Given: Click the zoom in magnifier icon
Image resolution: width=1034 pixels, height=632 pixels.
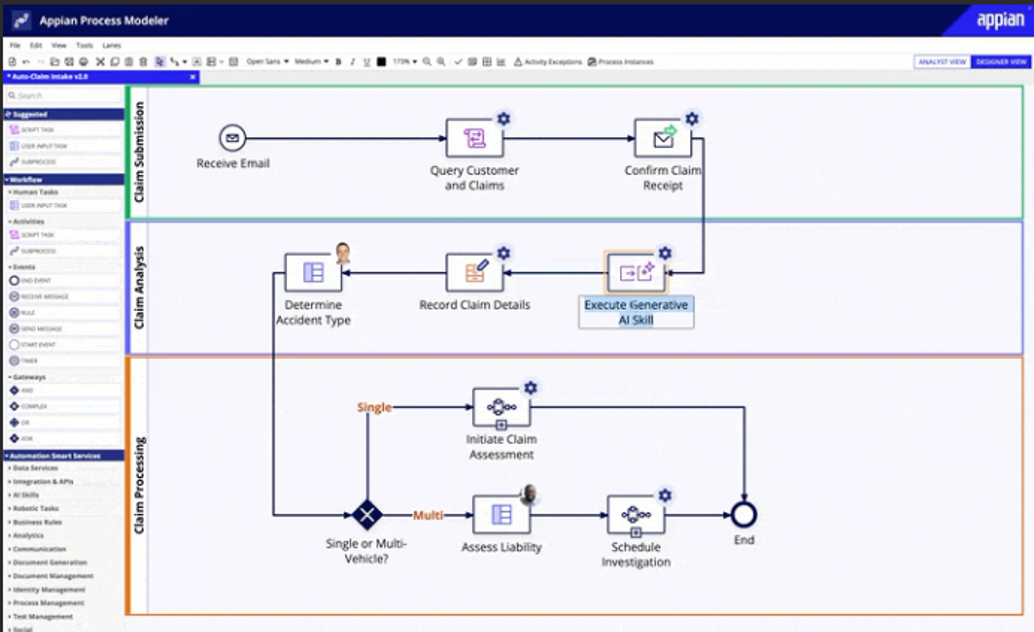Looking at the screenshot, I should pyautogui.click(x=441, y=61).
